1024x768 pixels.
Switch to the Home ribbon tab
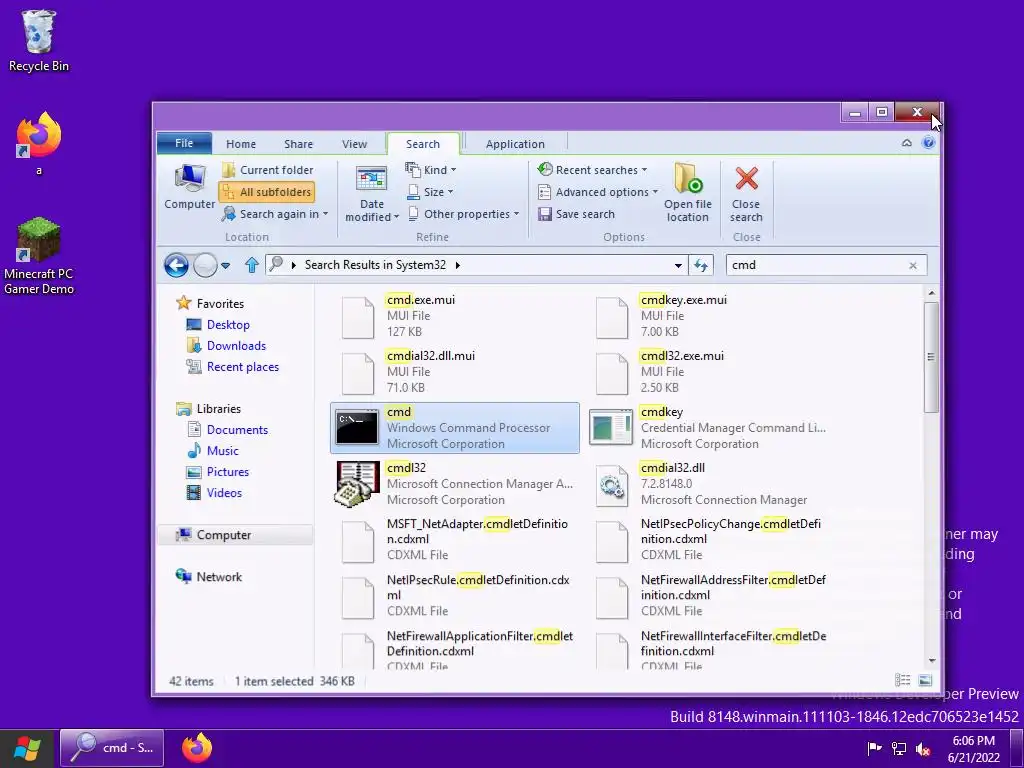[241, 144]
